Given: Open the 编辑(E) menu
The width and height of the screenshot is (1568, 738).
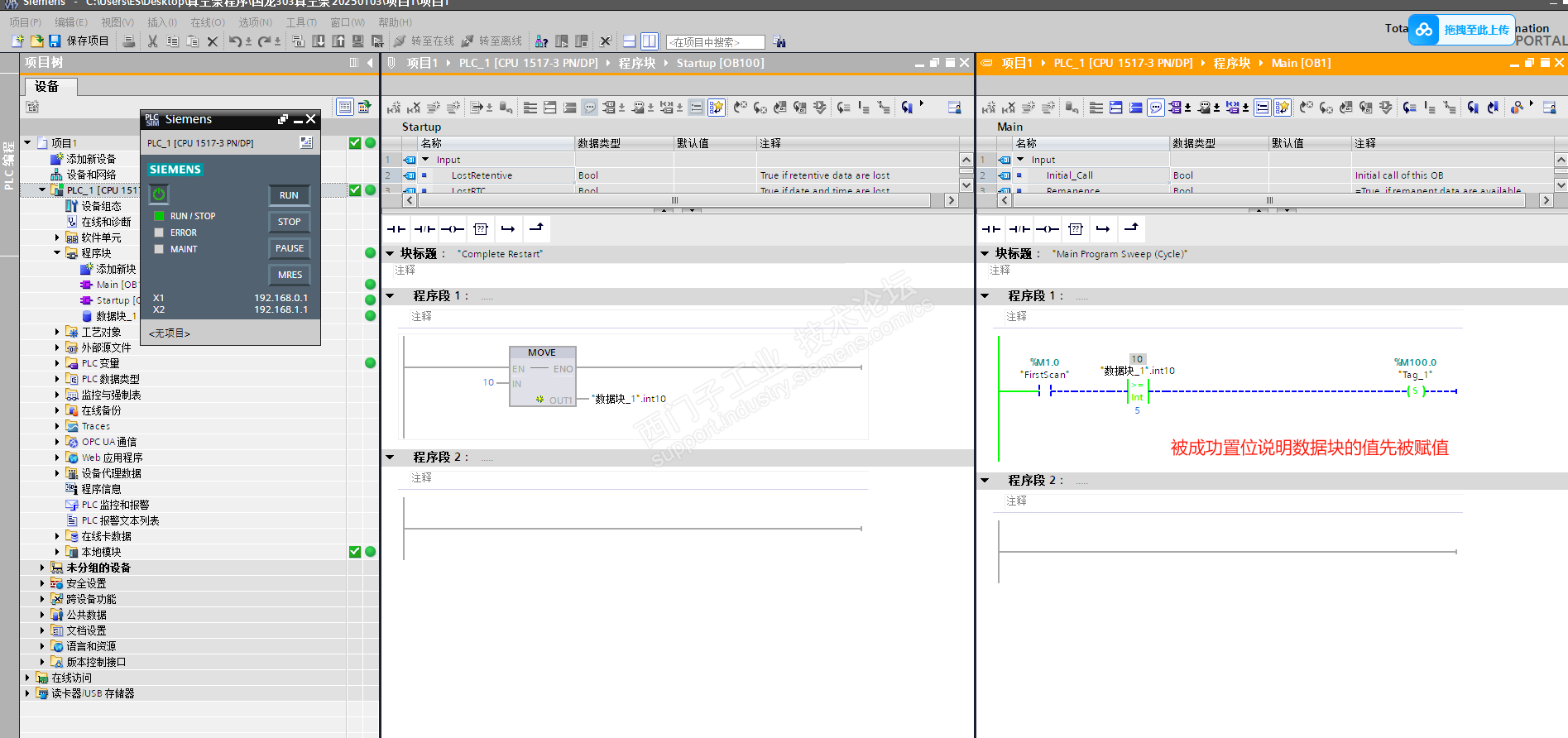Looking at the screenshot, I should point(71,22).
